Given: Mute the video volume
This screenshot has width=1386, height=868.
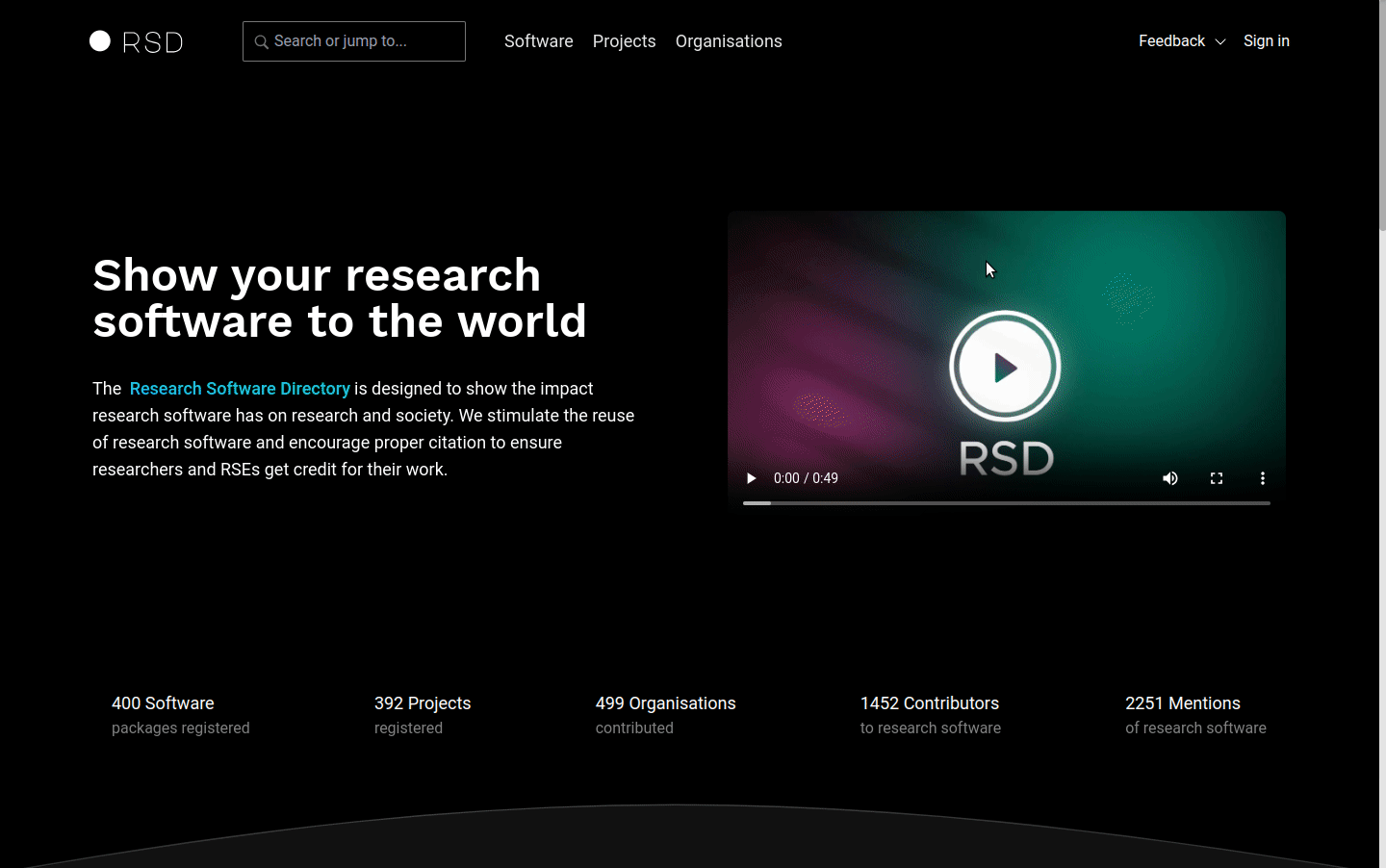Looking at the screenshot, I should [1170, 478].
